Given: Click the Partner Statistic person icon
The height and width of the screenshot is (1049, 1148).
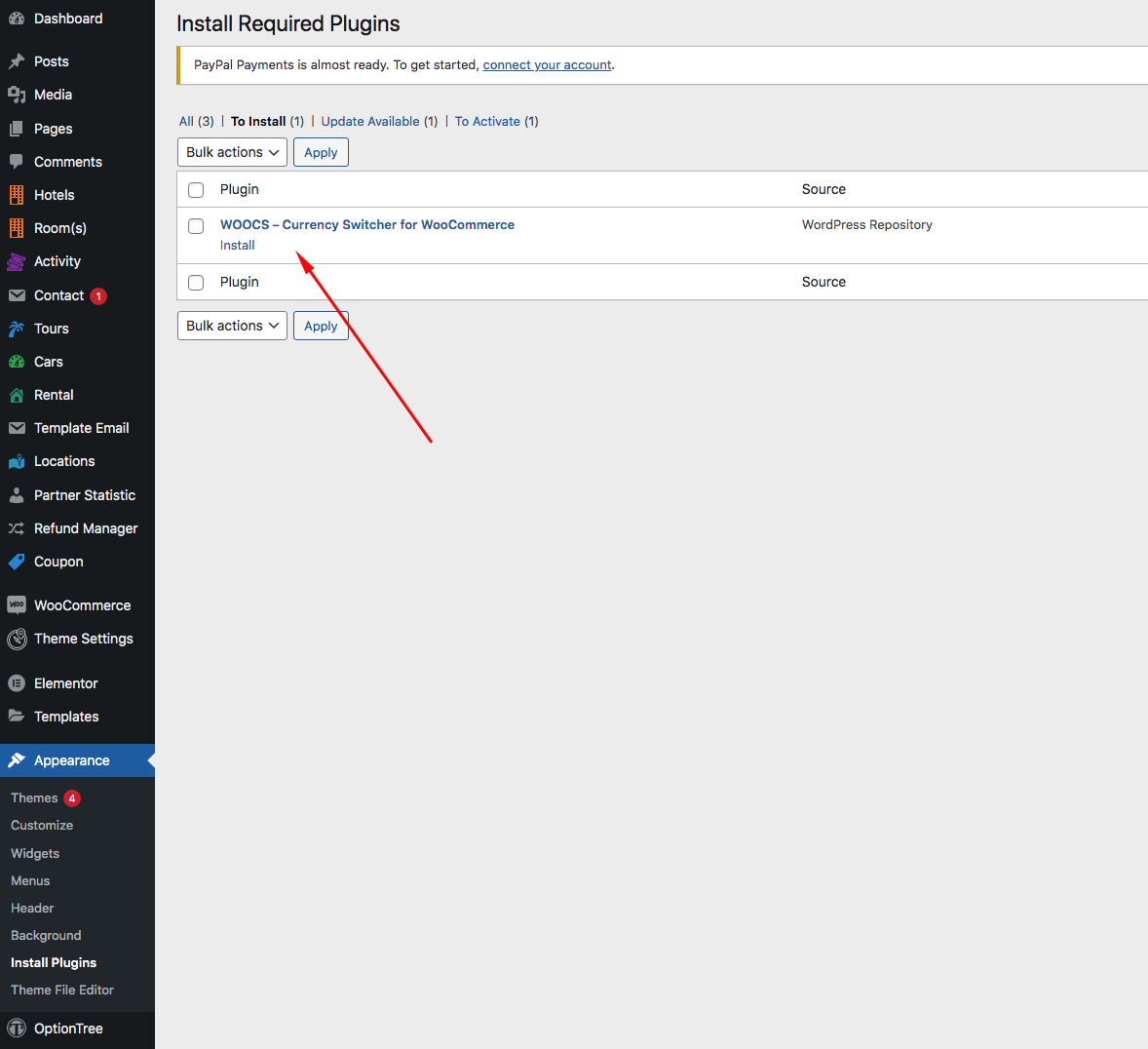Looking at the screenshot, I should pos(17,495).
